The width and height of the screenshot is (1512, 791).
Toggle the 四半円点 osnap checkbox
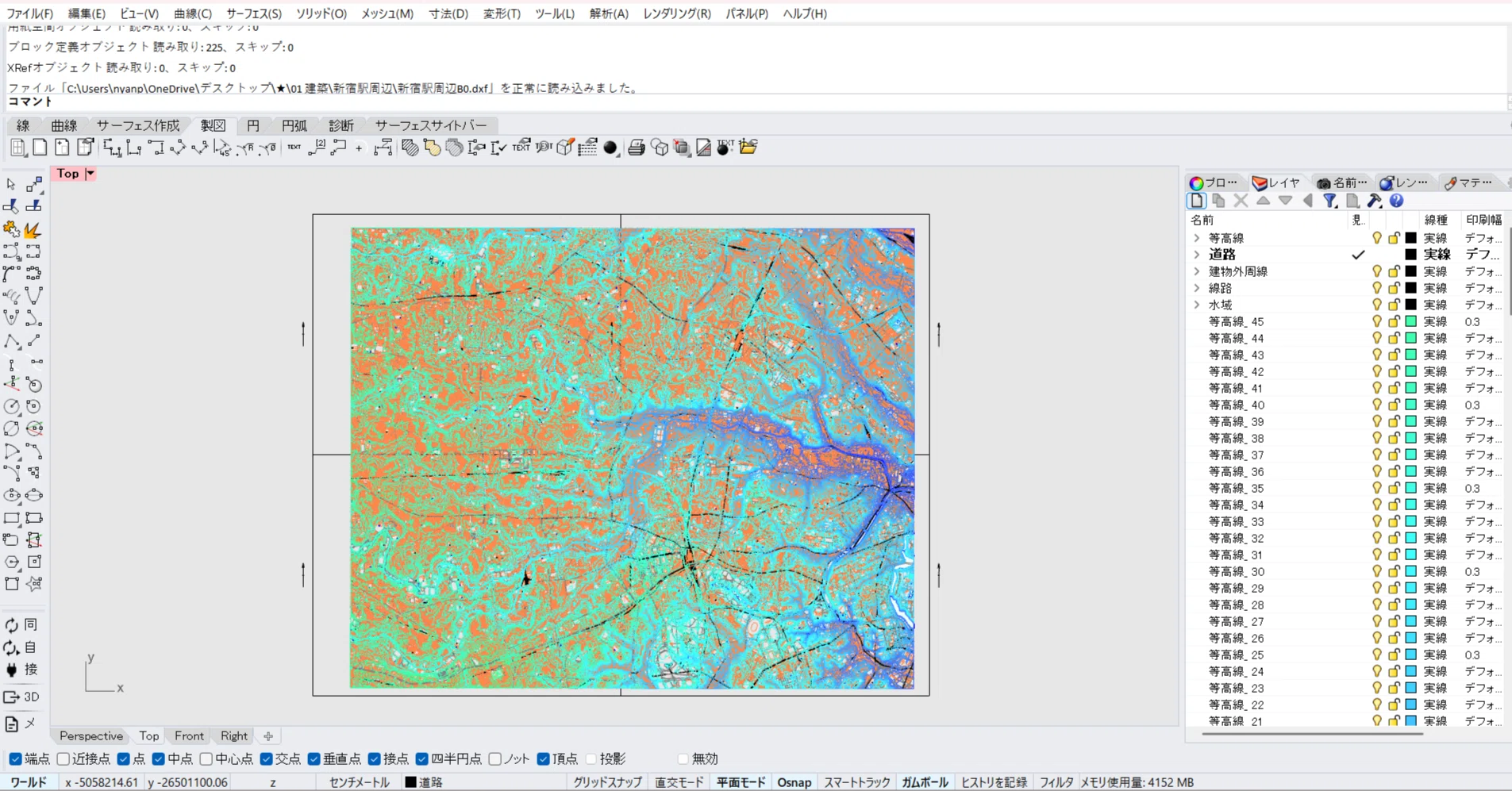[422, 759]
